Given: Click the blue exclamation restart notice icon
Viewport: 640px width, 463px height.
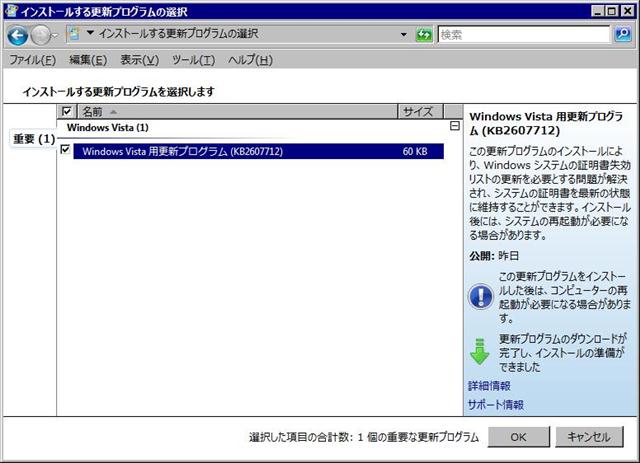Looking at the screenshot, I should pyautogui.click(x=480, y=296).
